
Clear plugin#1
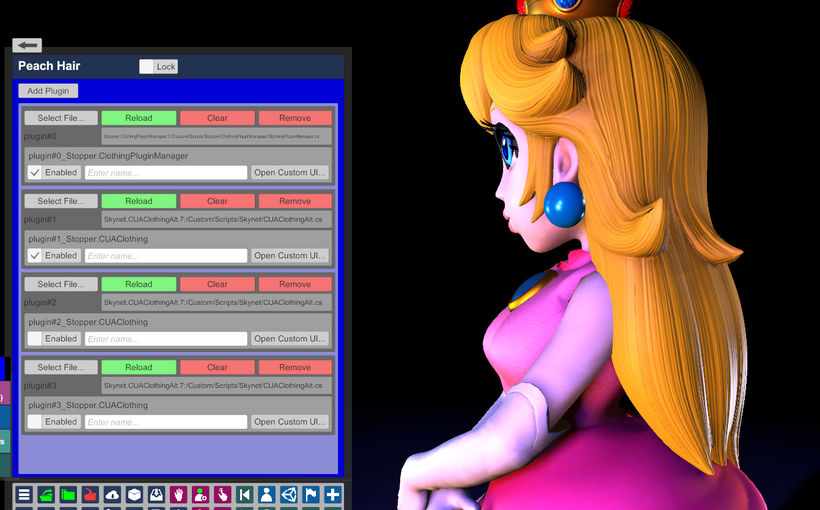pyautogui.click(x=217, y=201)
